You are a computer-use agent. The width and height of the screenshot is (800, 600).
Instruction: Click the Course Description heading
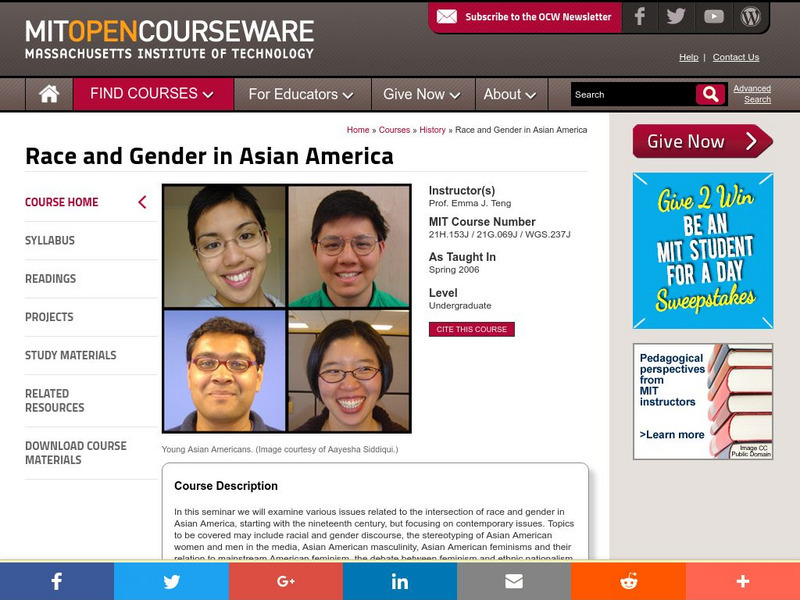(x=226, y=486)
